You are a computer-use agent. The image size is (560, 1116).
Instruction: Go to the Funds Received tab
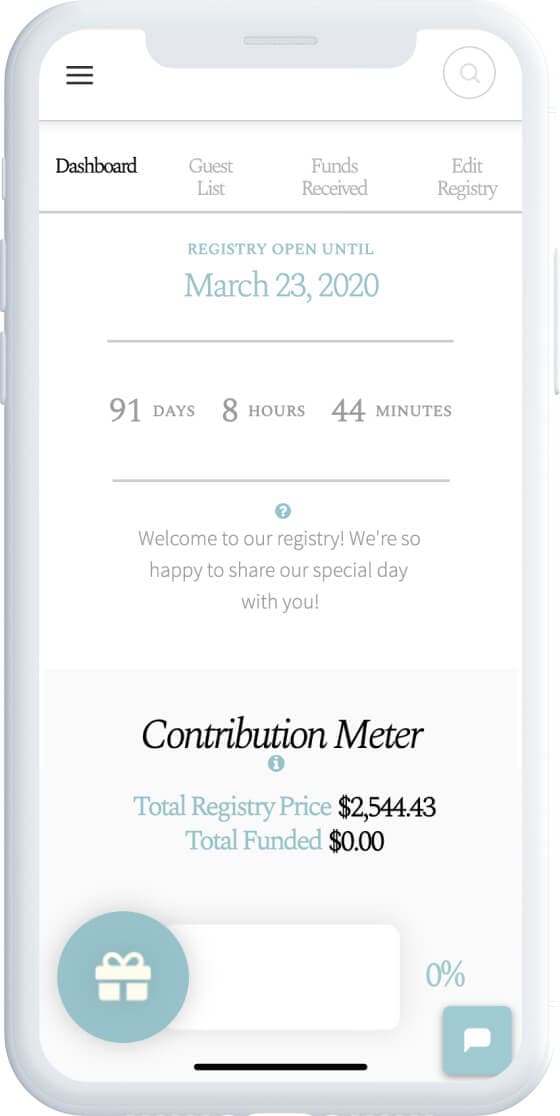click(334, 177)
